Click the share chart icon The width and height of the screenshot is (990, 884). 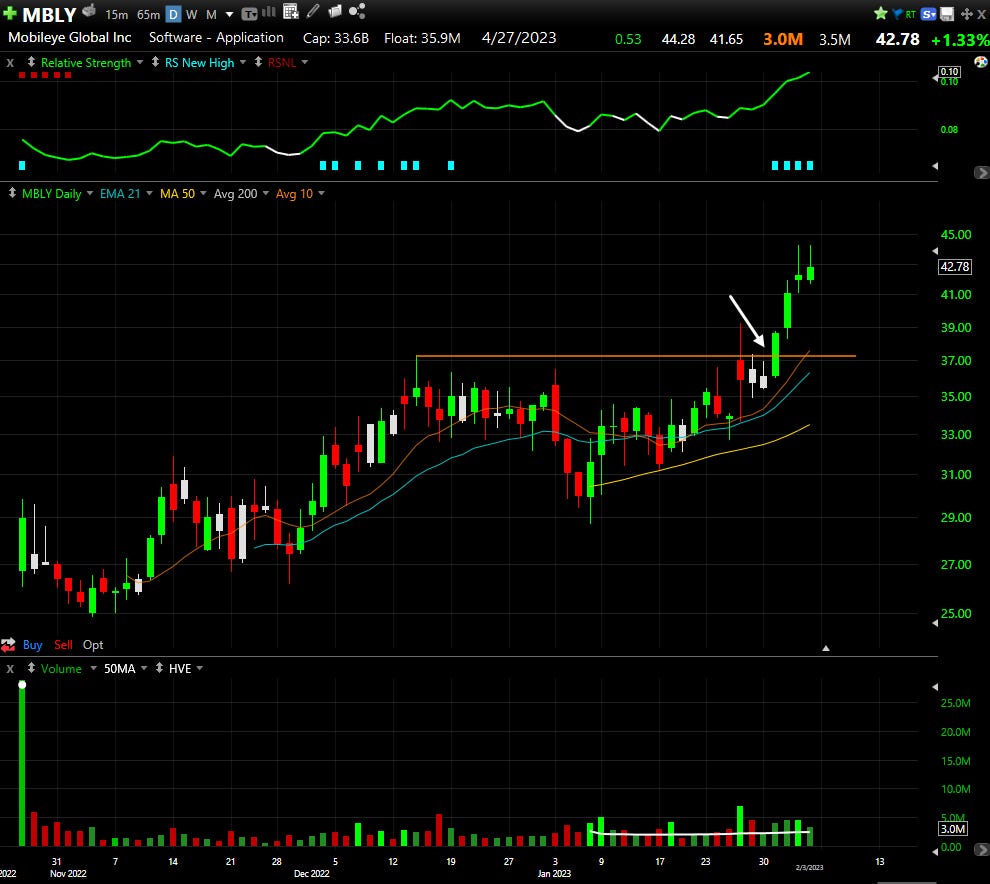click(357, 11)
